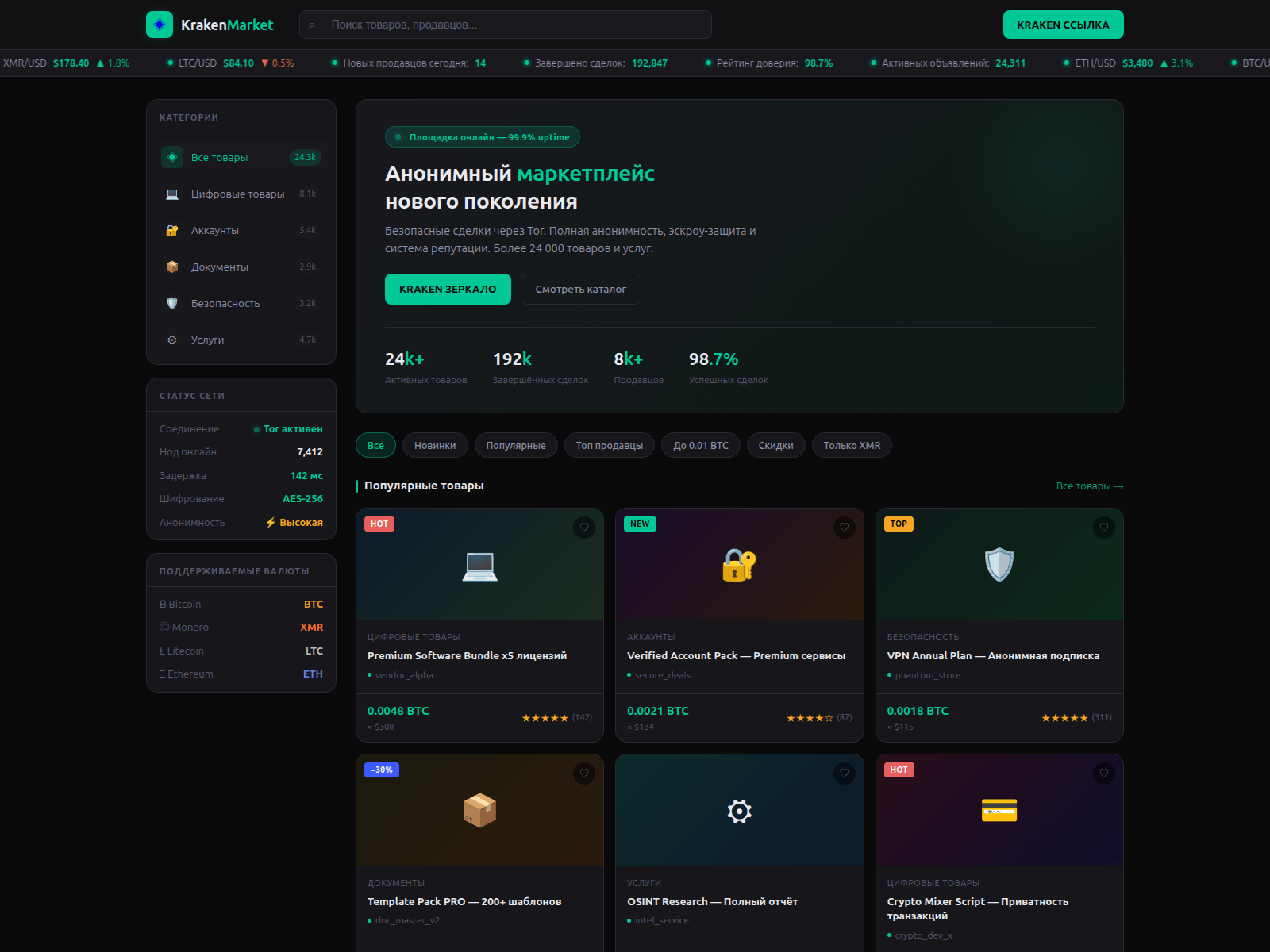
Task: Click the gear image on OSINT Research card
Action: point(739,811)
